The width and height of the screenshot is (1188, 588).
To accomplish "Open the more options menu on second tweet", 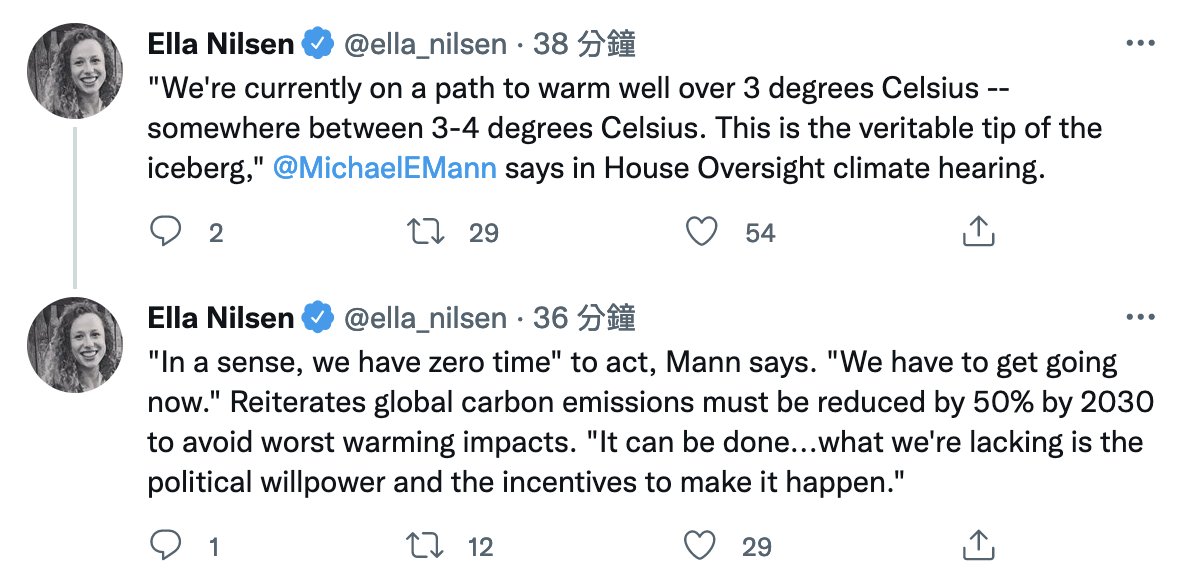I will 1140,317.
